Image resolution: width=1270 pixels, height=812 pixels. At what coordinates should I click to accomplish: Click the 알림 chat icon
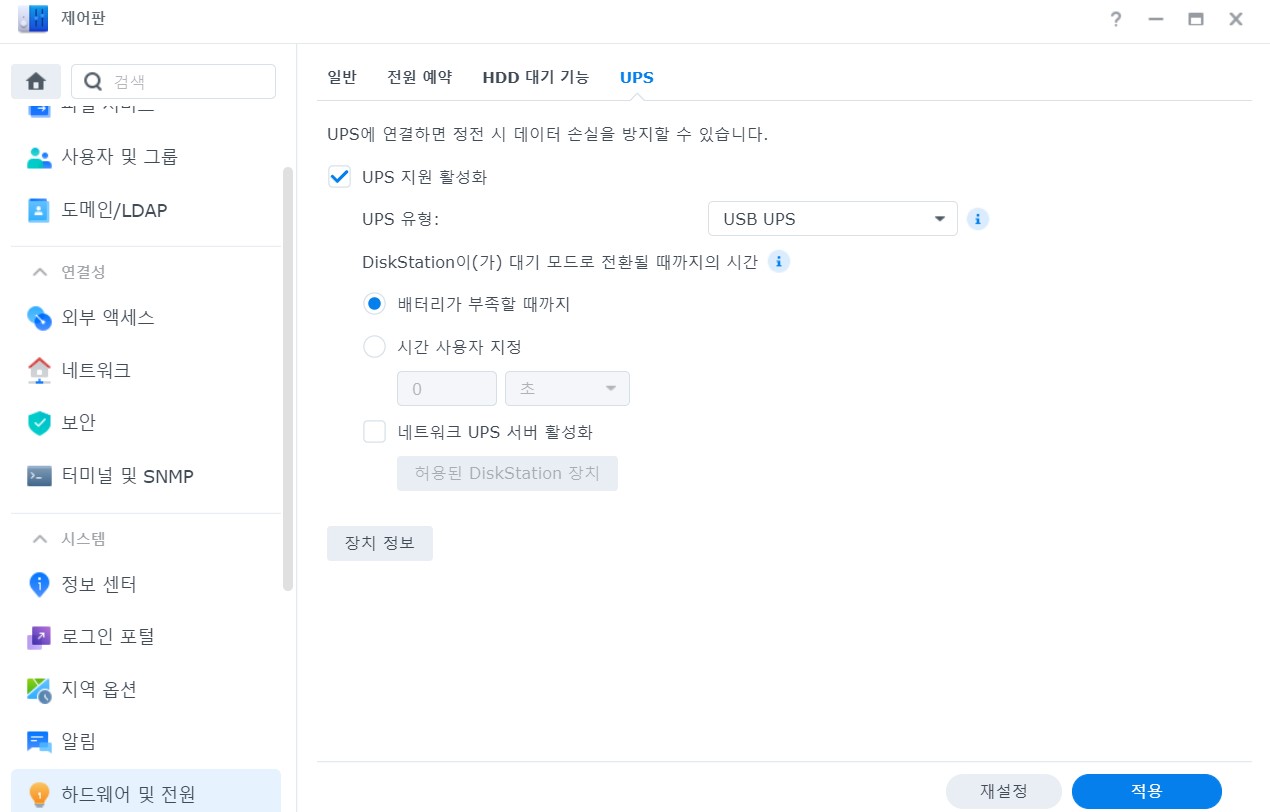[x=39, y=742]
